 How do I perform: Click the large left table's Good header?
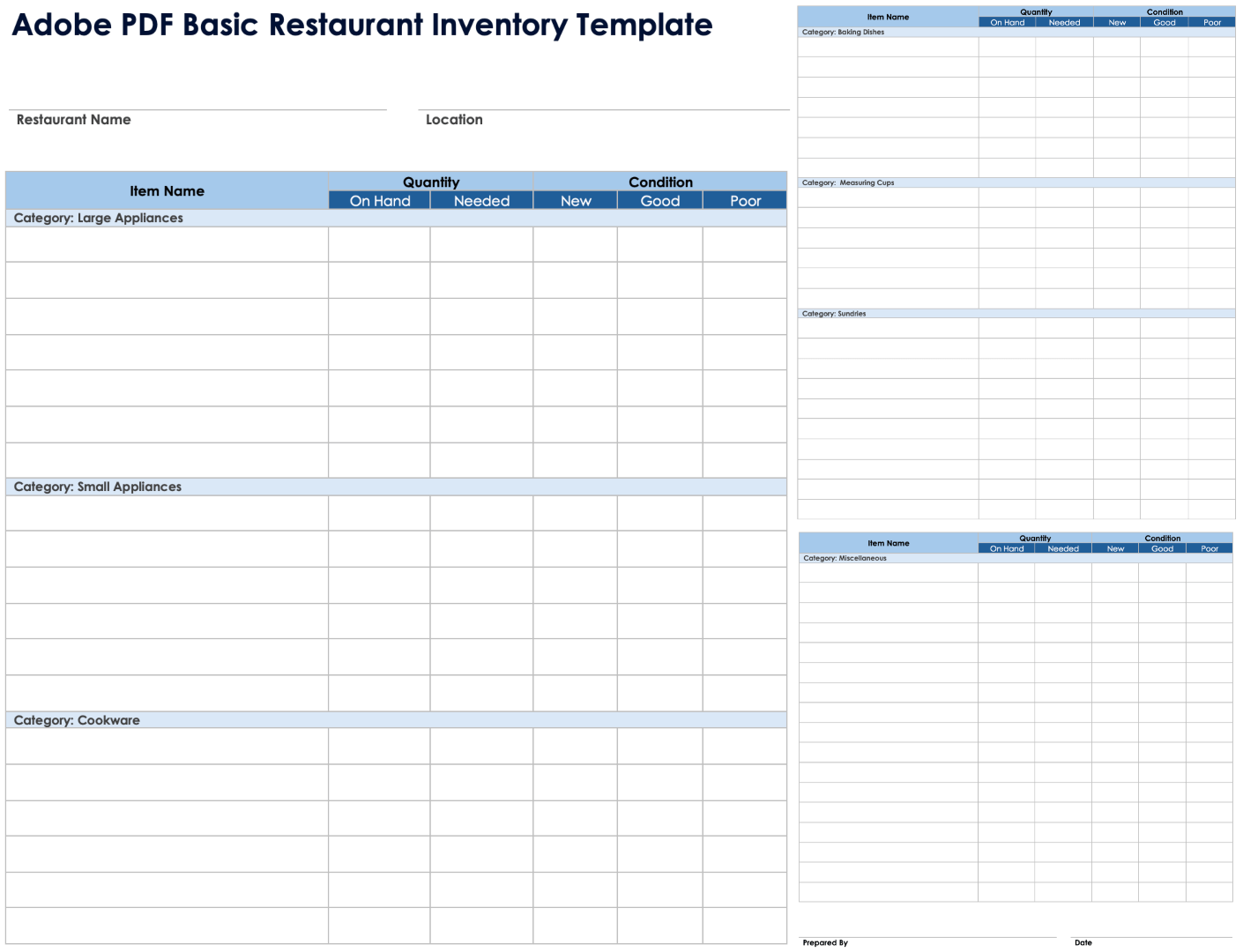tap(660, 201)
